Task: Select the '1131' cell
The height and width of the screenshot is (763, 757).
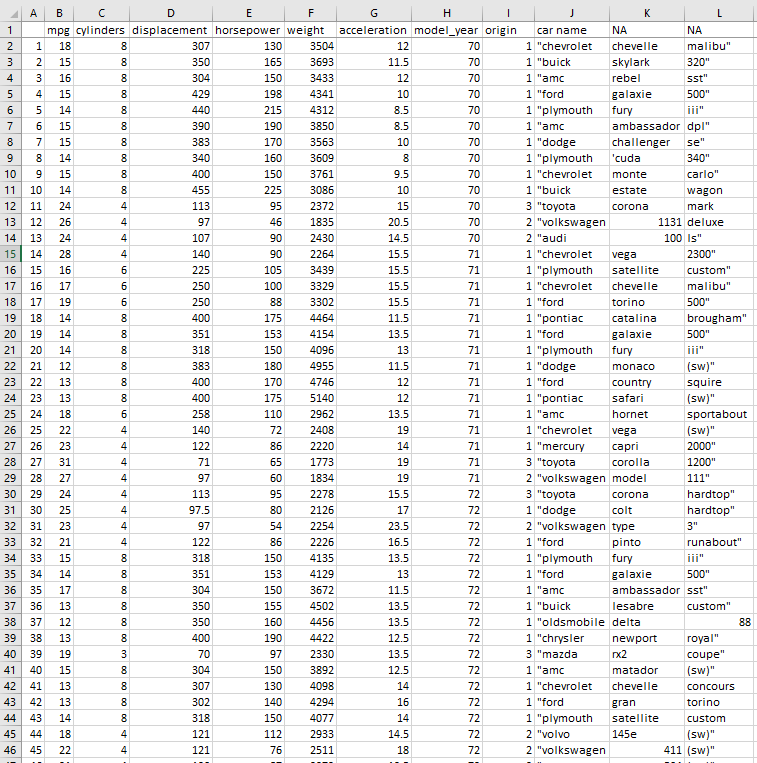Action: (x=647, y=222)
